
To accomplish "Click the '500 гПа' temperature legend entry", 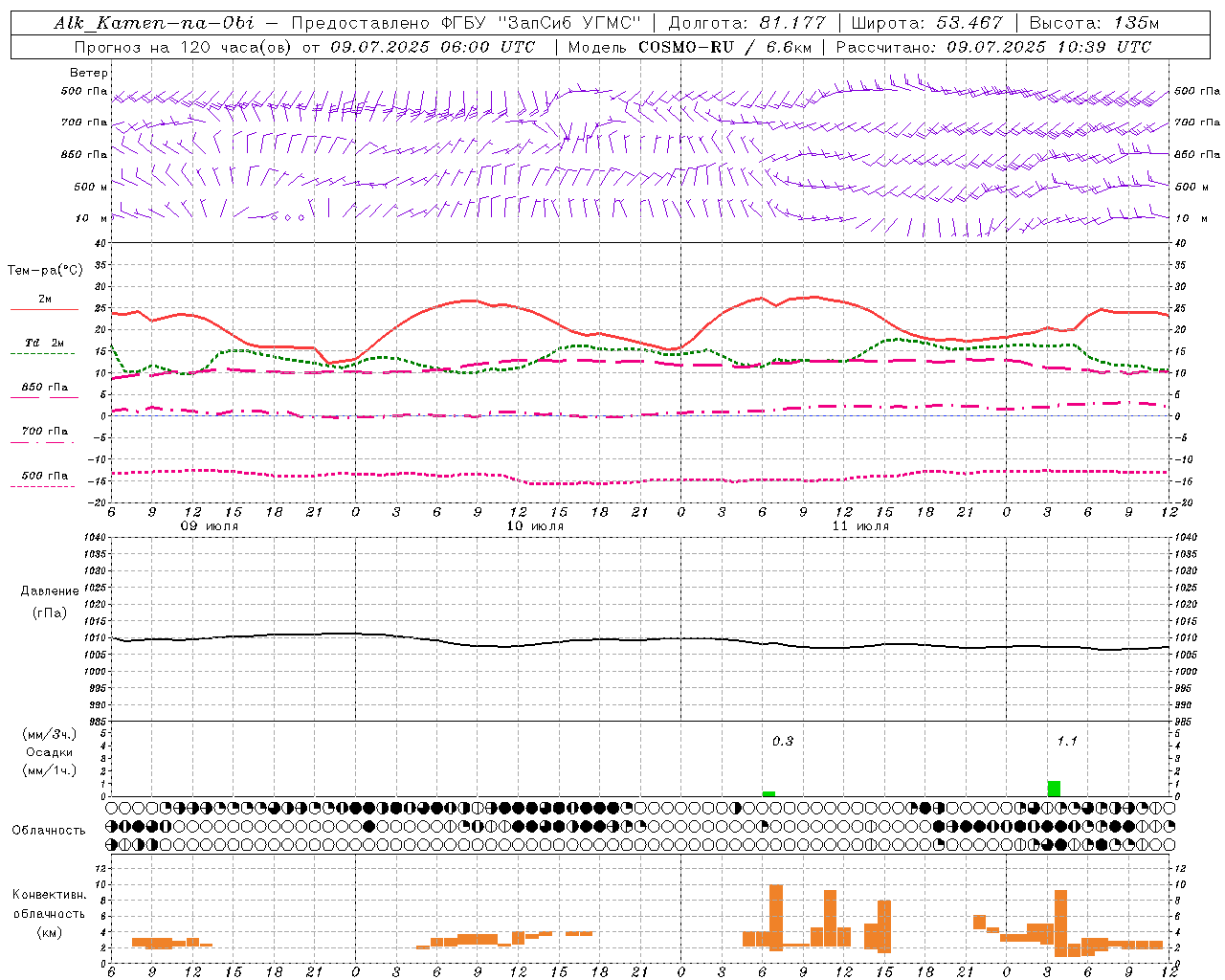I will (45, 475).
